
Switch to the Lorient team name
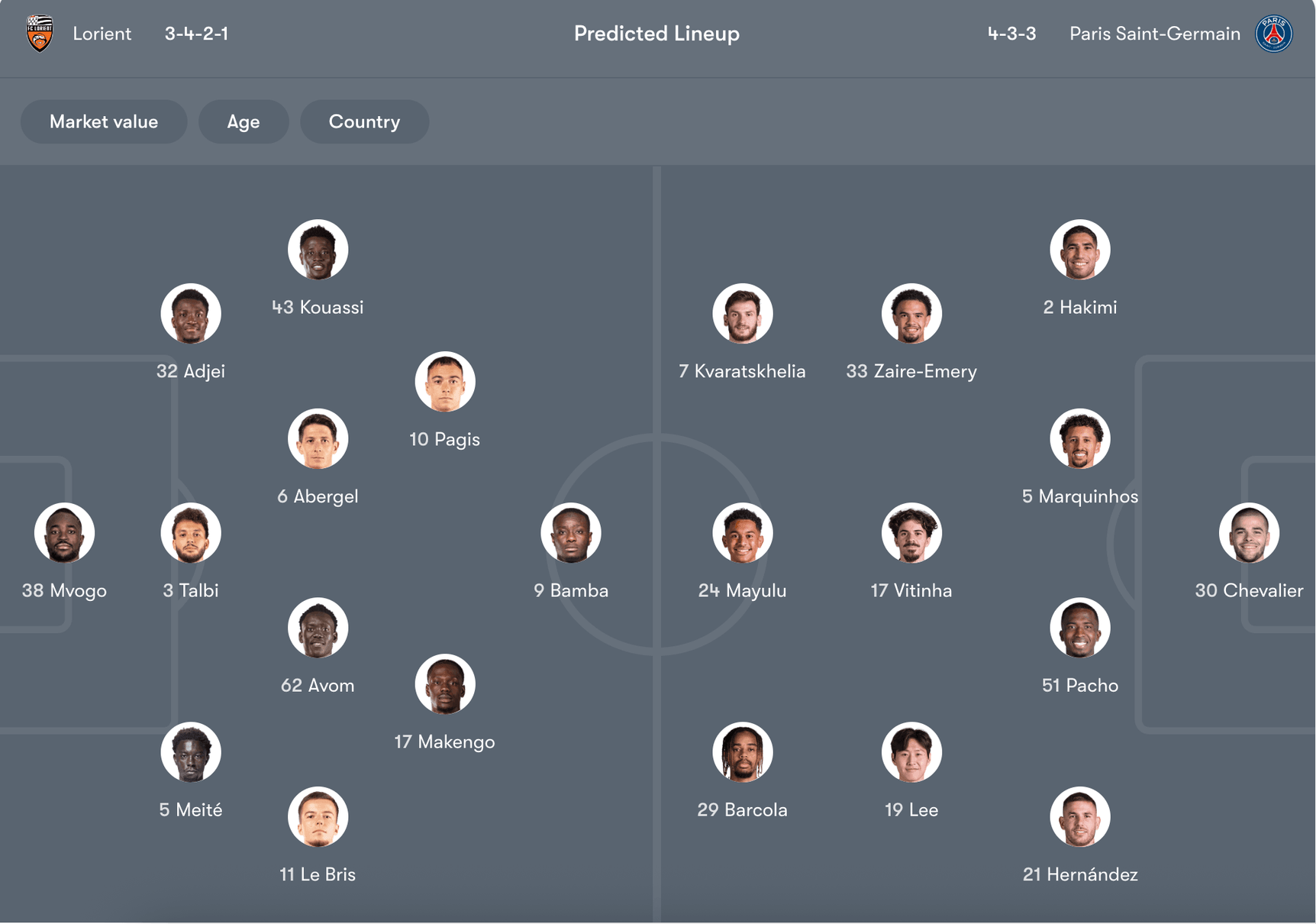(x=102, y=34)
